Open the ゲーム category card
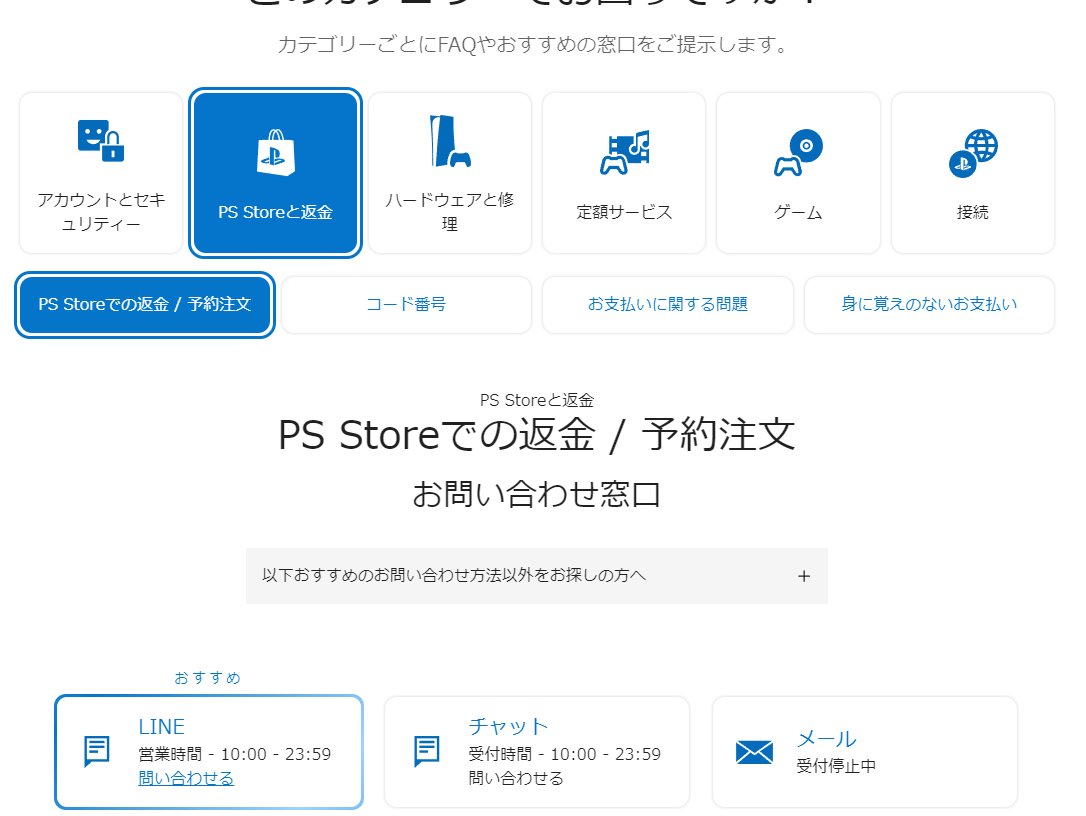Screen dimensions: 1086x816 pos(798,173)
